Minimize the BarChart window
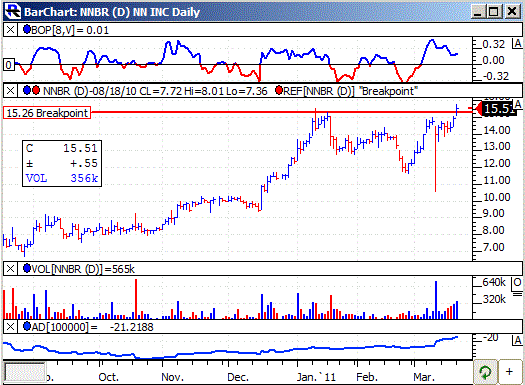The image size is (525, 385). 478,11
